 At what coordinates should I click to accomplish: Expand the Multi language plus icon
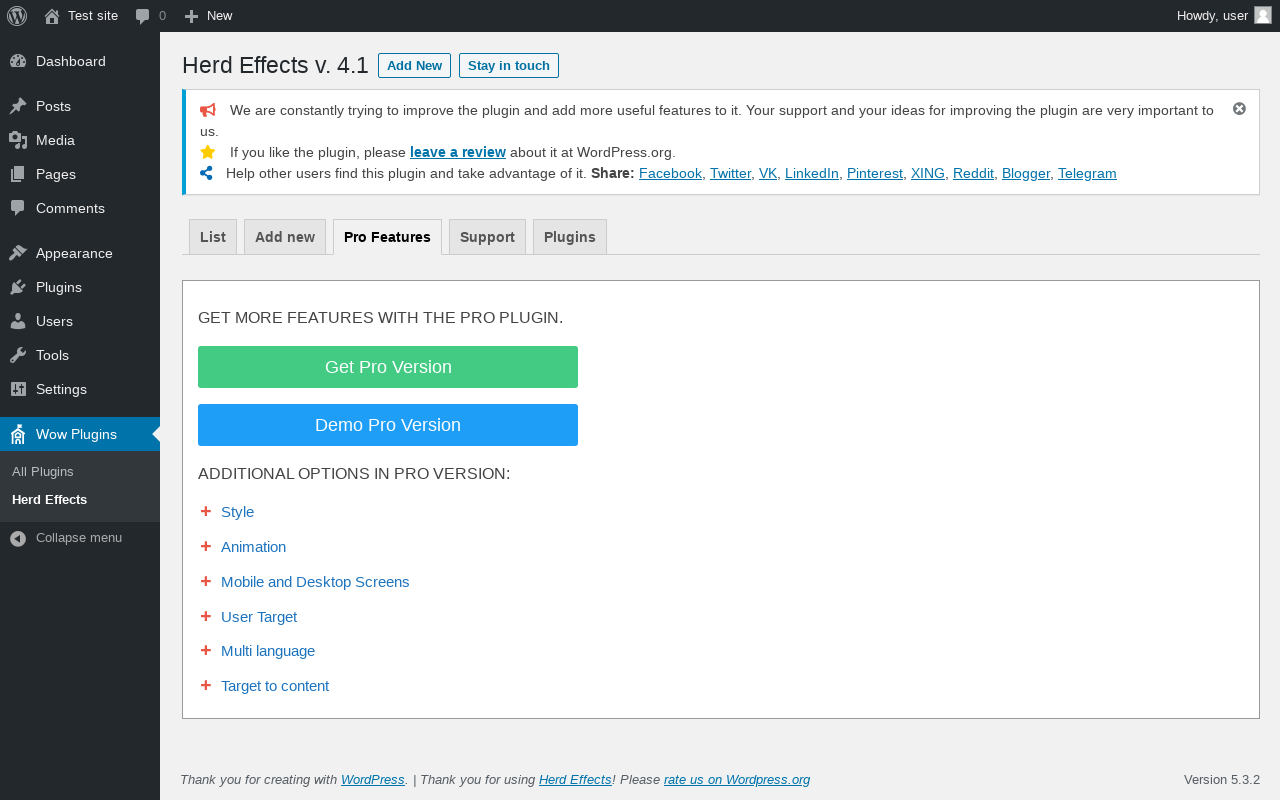point(206,650)
